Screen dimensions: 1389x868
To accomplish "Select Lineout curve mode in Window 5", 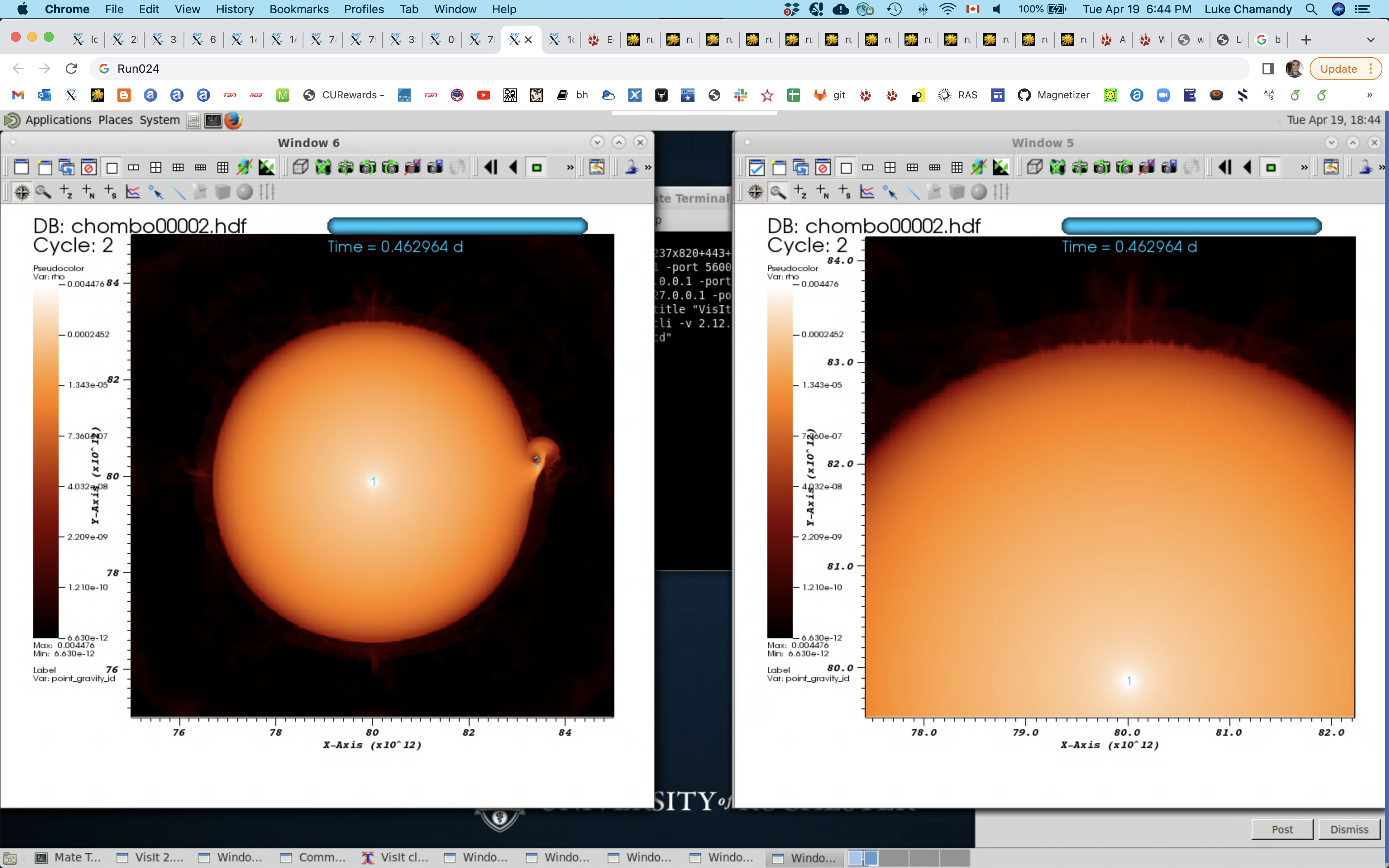I will point(867,192).
